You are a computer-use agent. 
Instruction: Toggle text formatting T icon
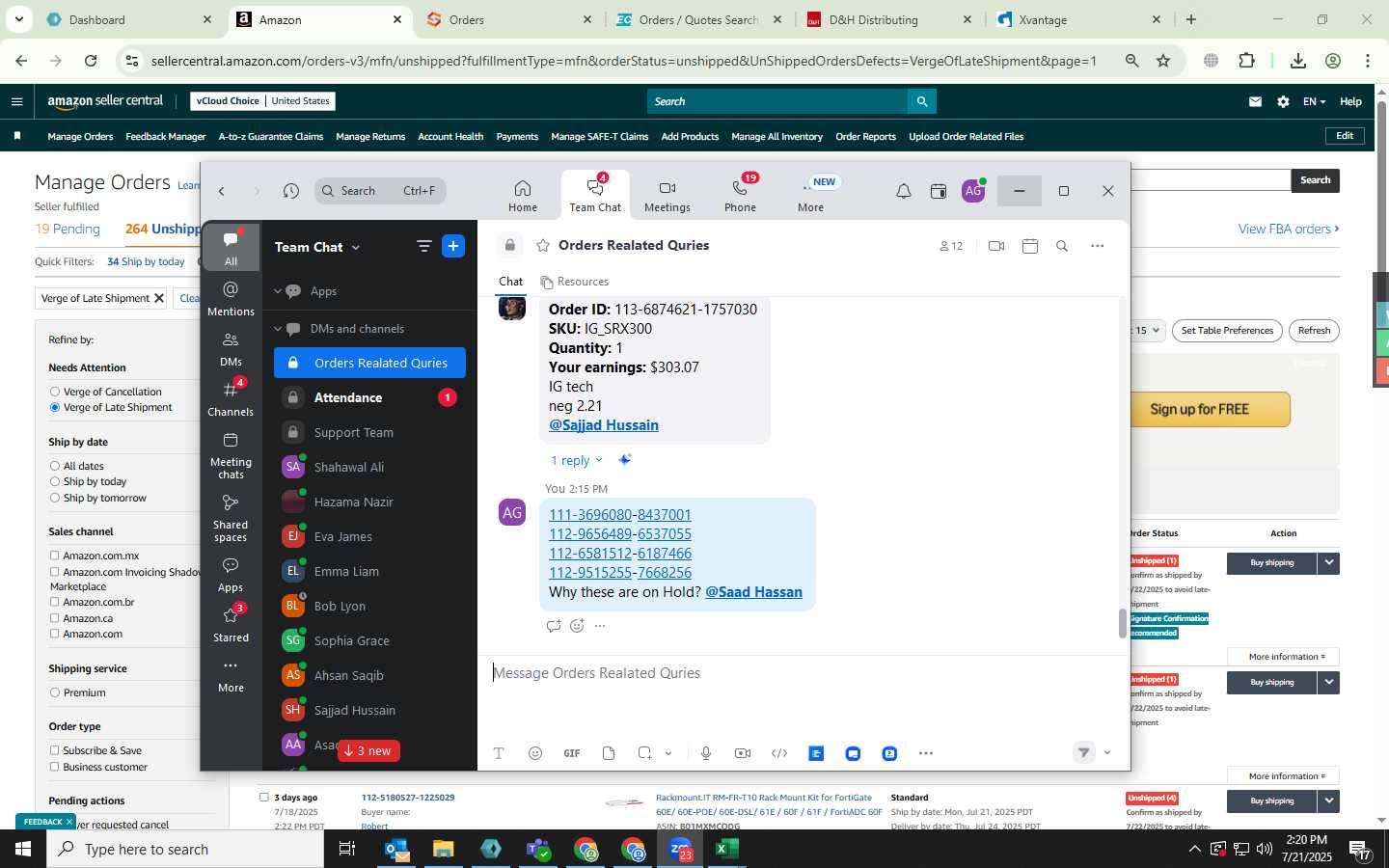click(499, 753)
